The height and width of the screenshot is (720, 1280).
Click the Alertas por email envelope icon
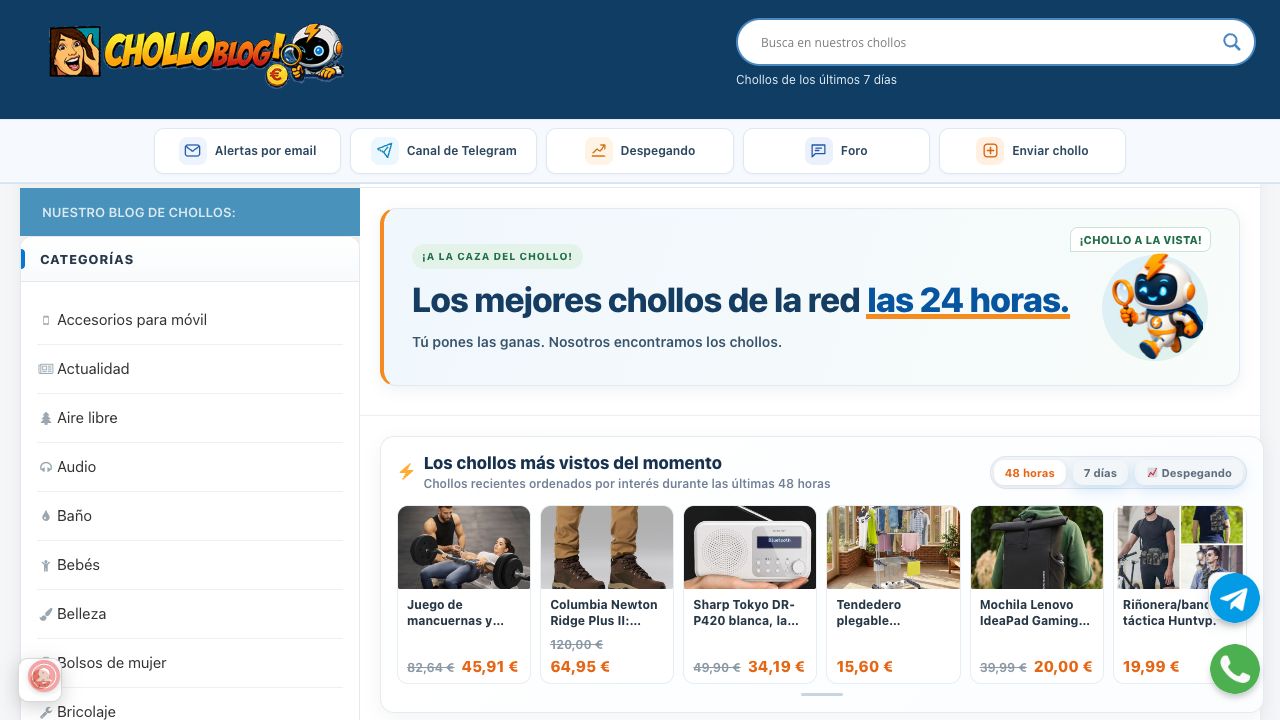192,151
